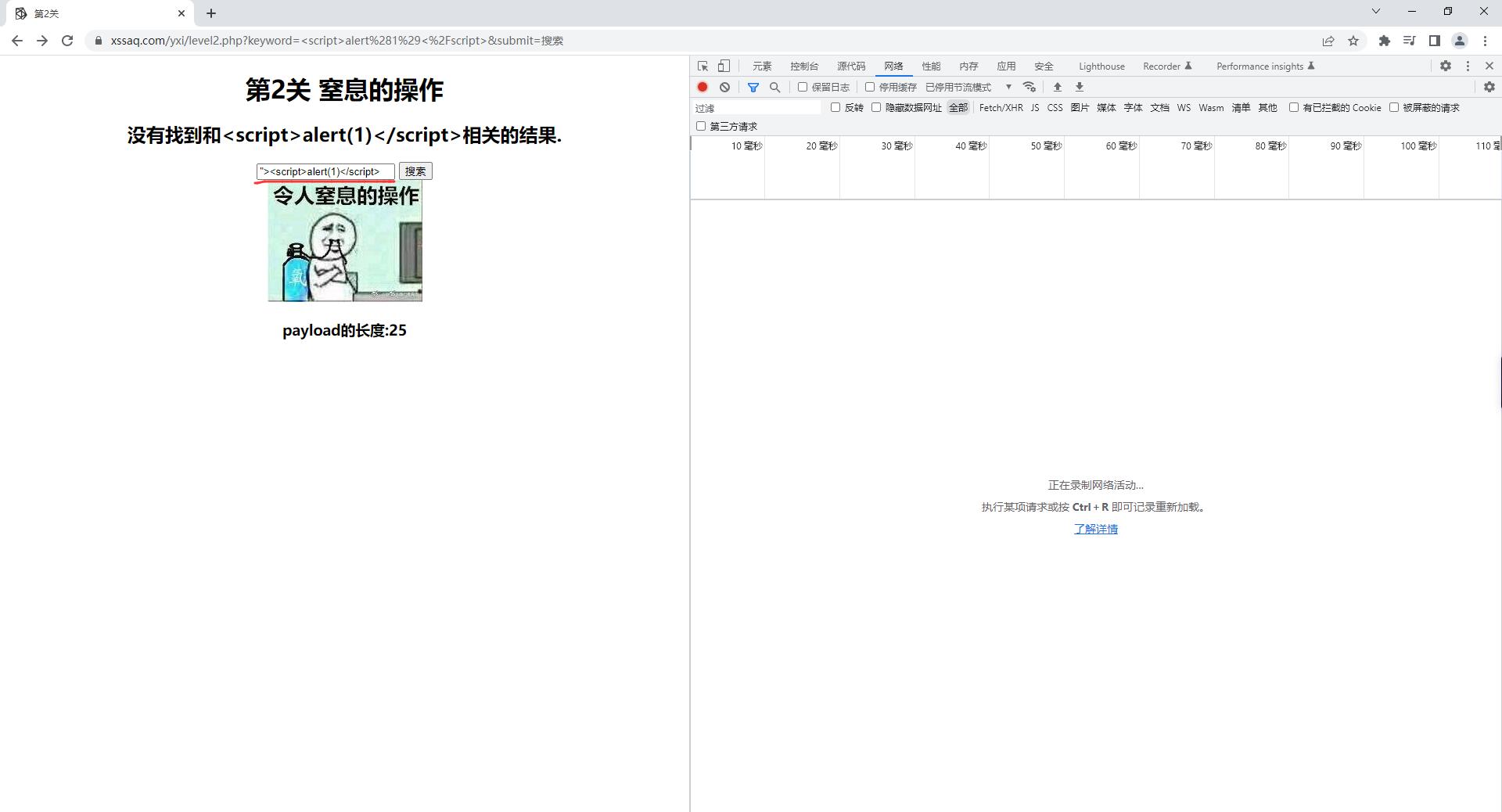Open the media control icon in toolbar

(1410, 41)
